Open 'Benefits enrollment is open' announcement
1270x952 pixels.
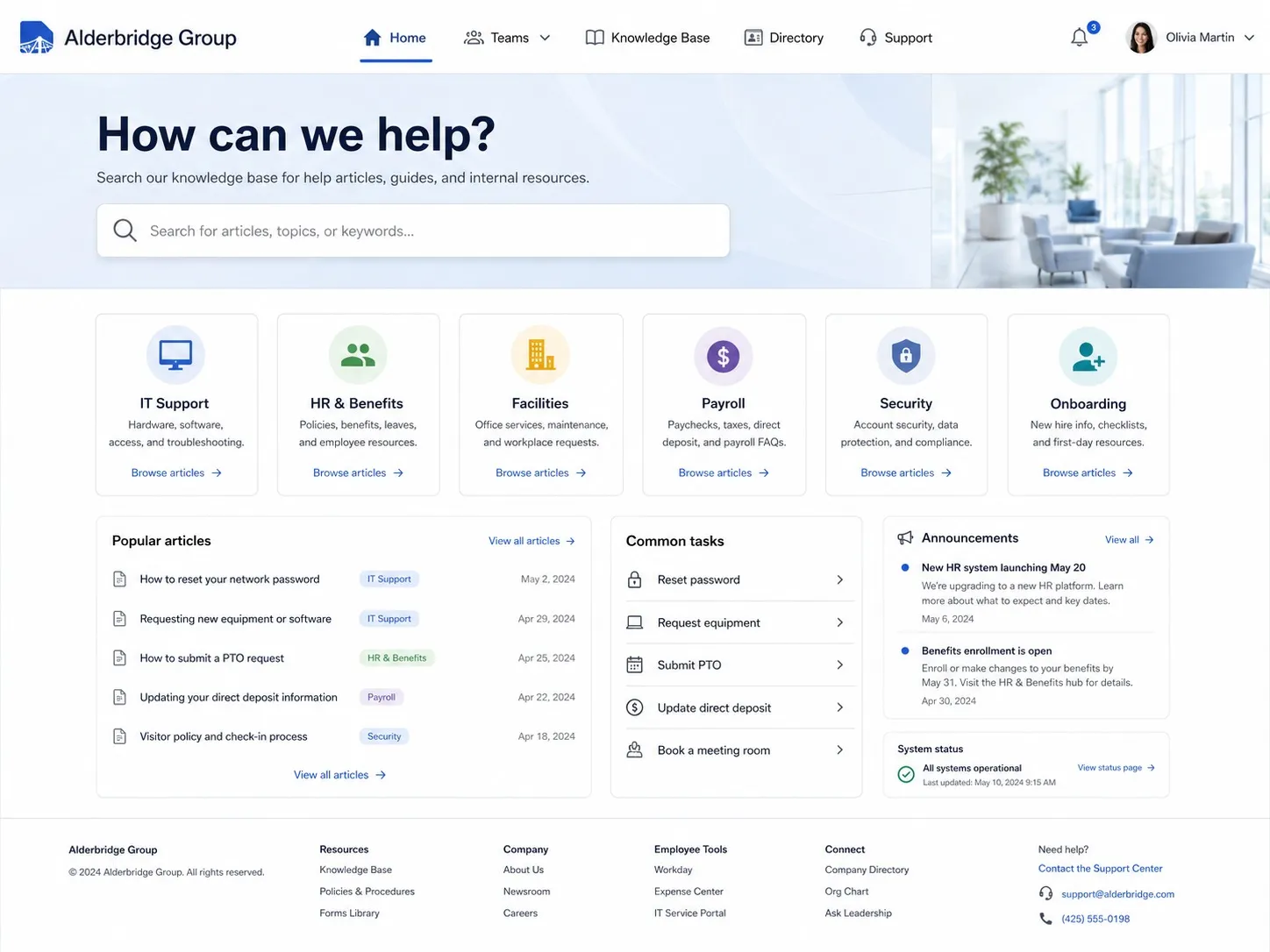click(987, 650)
